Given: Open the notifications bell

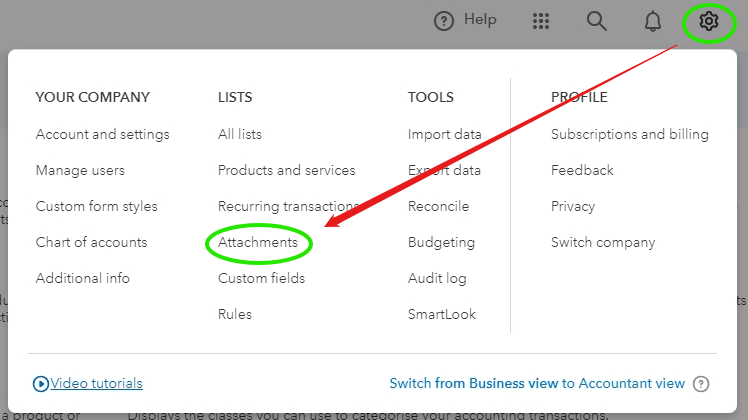Looking at the screenshot, I should pos(653,21).
